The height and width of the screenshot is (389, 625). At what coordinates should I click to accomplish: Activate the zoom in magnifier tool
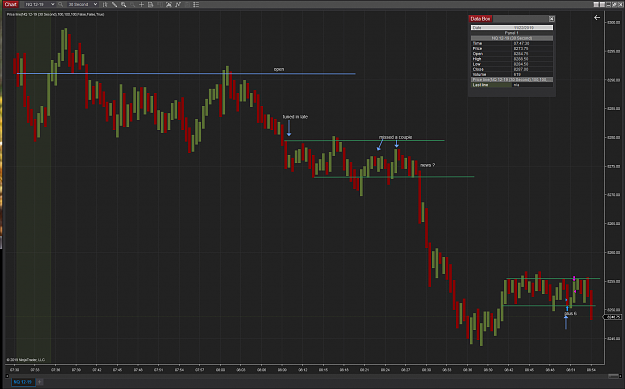(124, 4)
